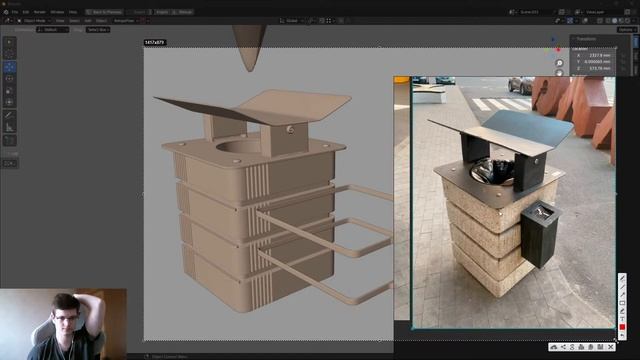
Task: Click the red X axis gizmo dot
Action: (x=558, y=49)
